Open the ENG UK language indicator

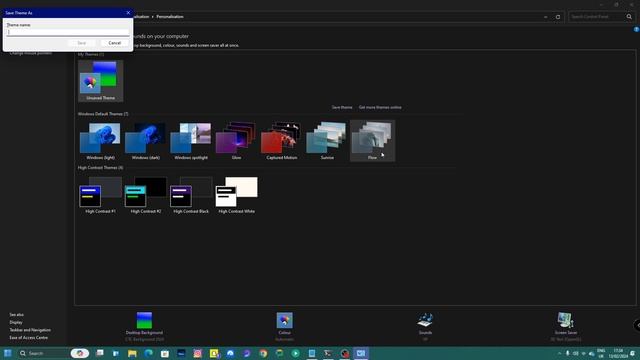tap(601, 353)
